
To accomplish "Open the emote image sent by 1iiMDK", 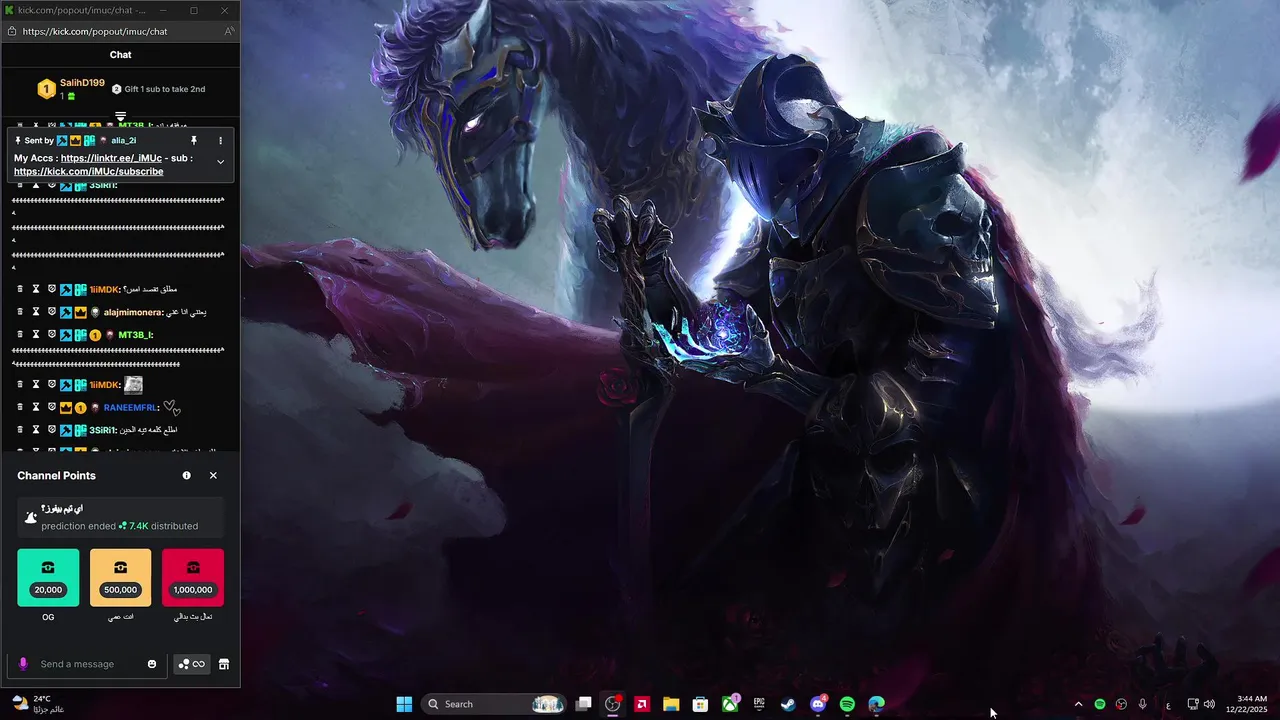I will click(x=133, y=385).
